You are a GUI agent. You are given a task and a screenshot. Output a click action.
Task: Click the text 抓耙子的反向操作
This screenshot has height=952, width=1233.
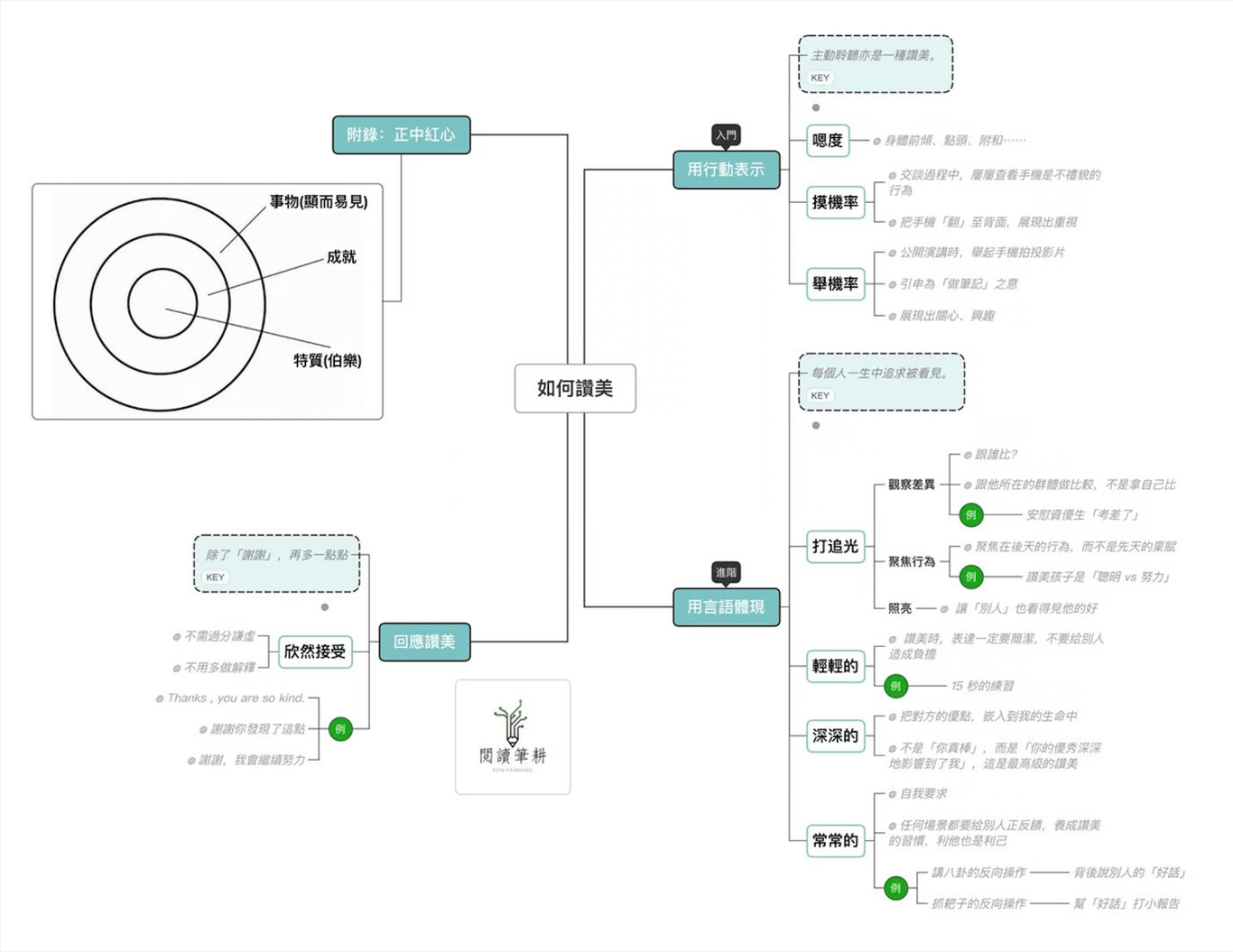pos(978,903)
